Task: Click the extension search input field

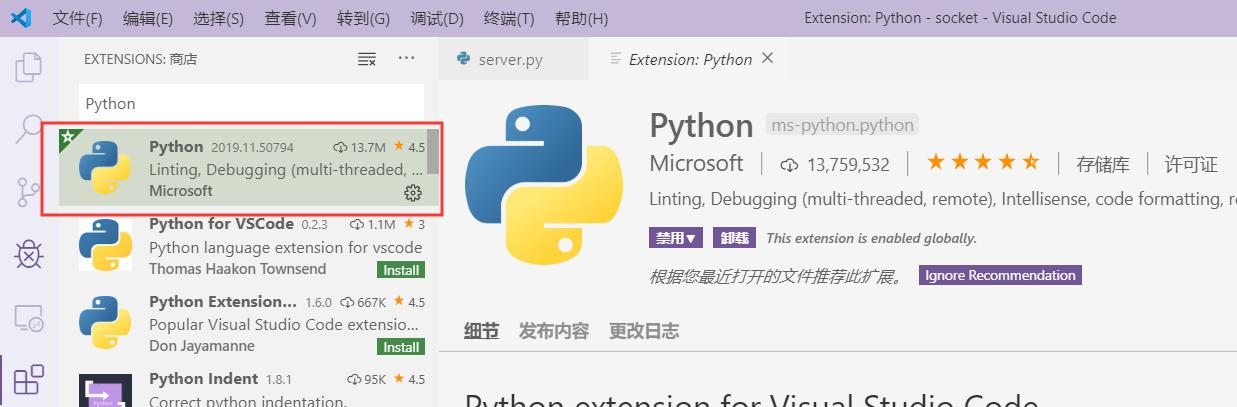Action: [x=251, y=103]
